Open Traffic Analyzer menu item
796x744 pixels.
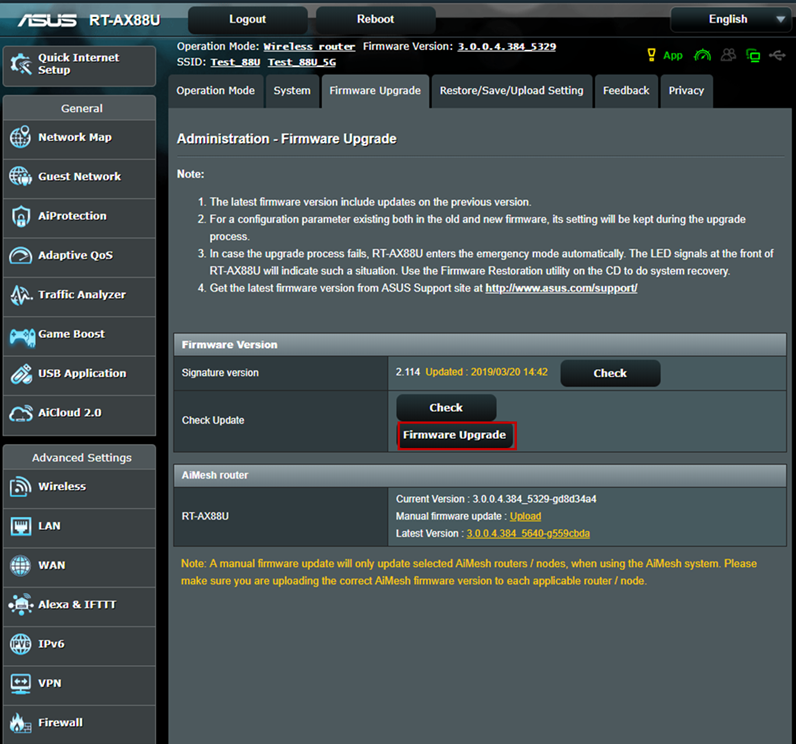pos(79,295)
